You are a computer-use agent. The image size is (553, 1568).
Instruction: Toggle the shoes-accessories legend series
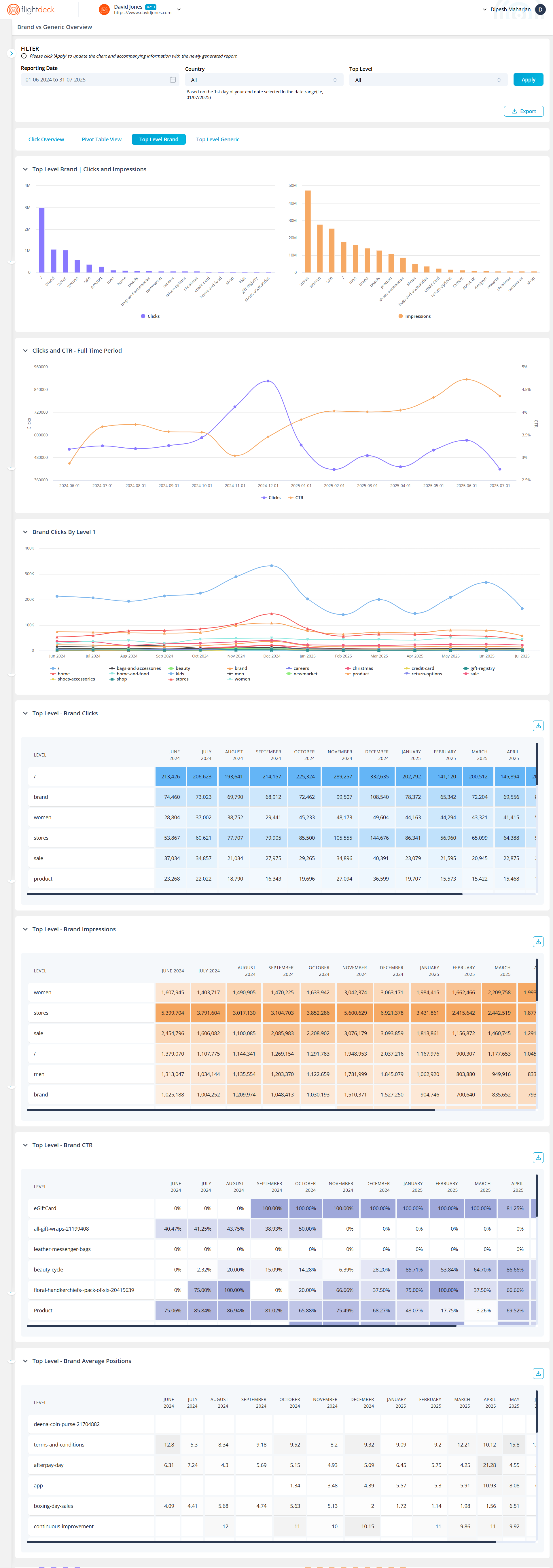click(73, 679)
